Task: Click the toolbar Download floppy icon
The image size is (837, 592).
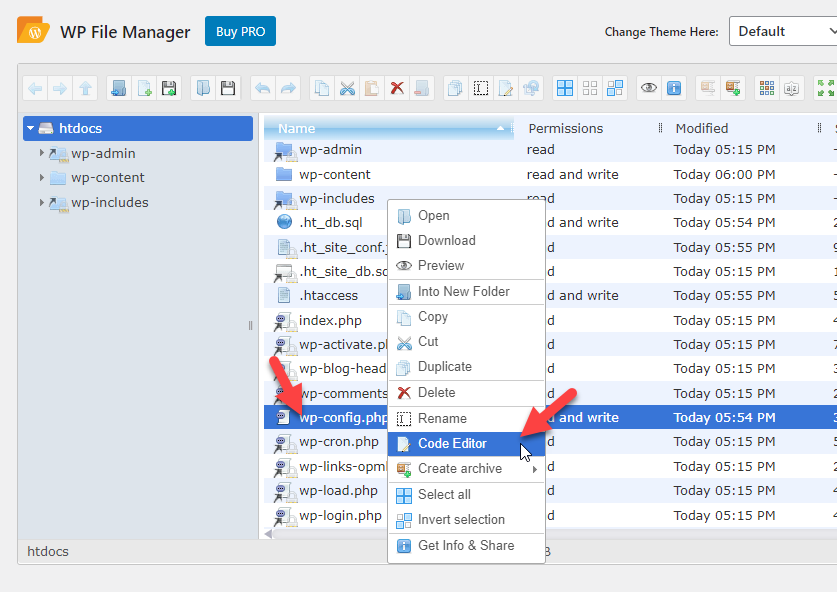Action: pos(228,88)
